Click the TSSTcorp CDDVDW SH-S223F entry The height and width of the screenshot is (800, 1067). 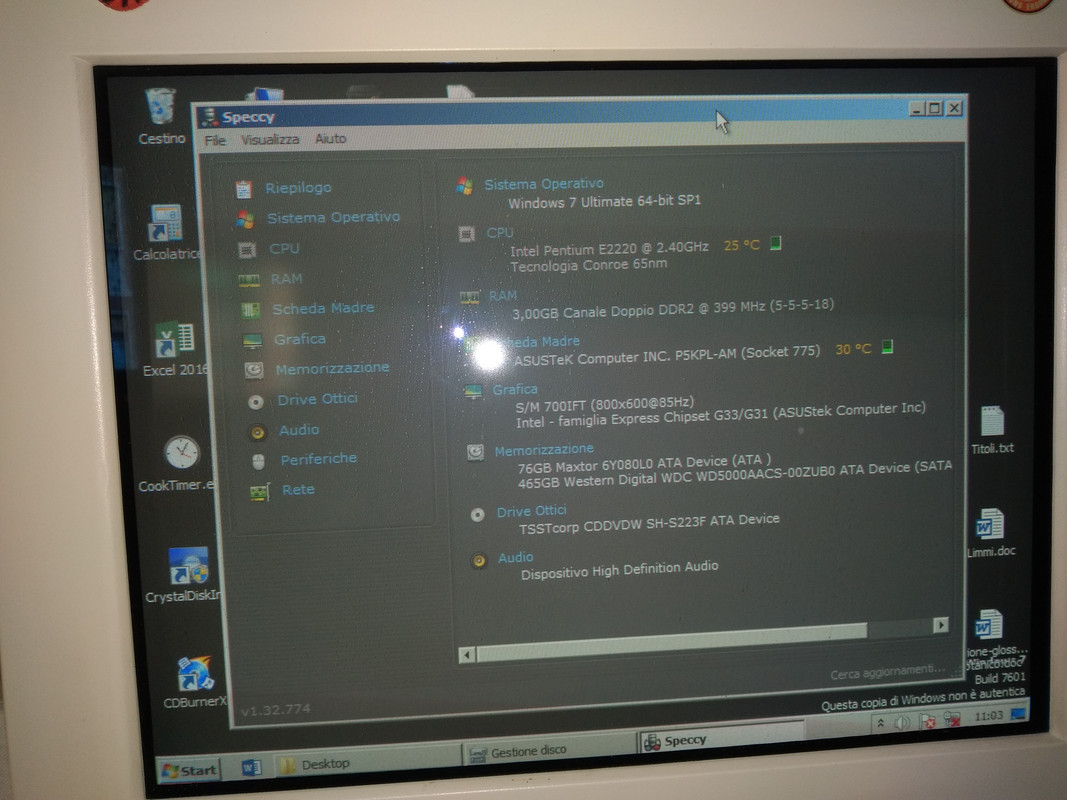pos(649,524)
